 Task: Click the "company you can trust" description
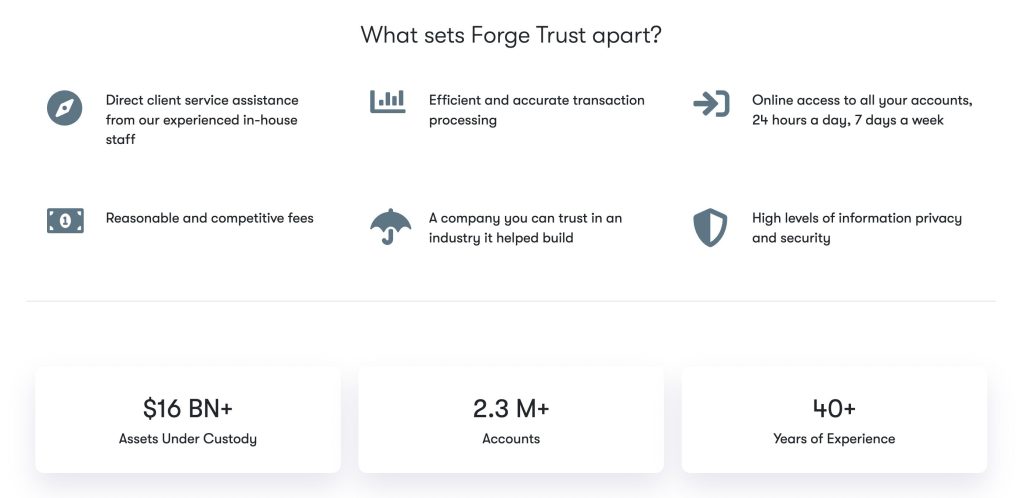pyautogui.click(x=525, y=228)
